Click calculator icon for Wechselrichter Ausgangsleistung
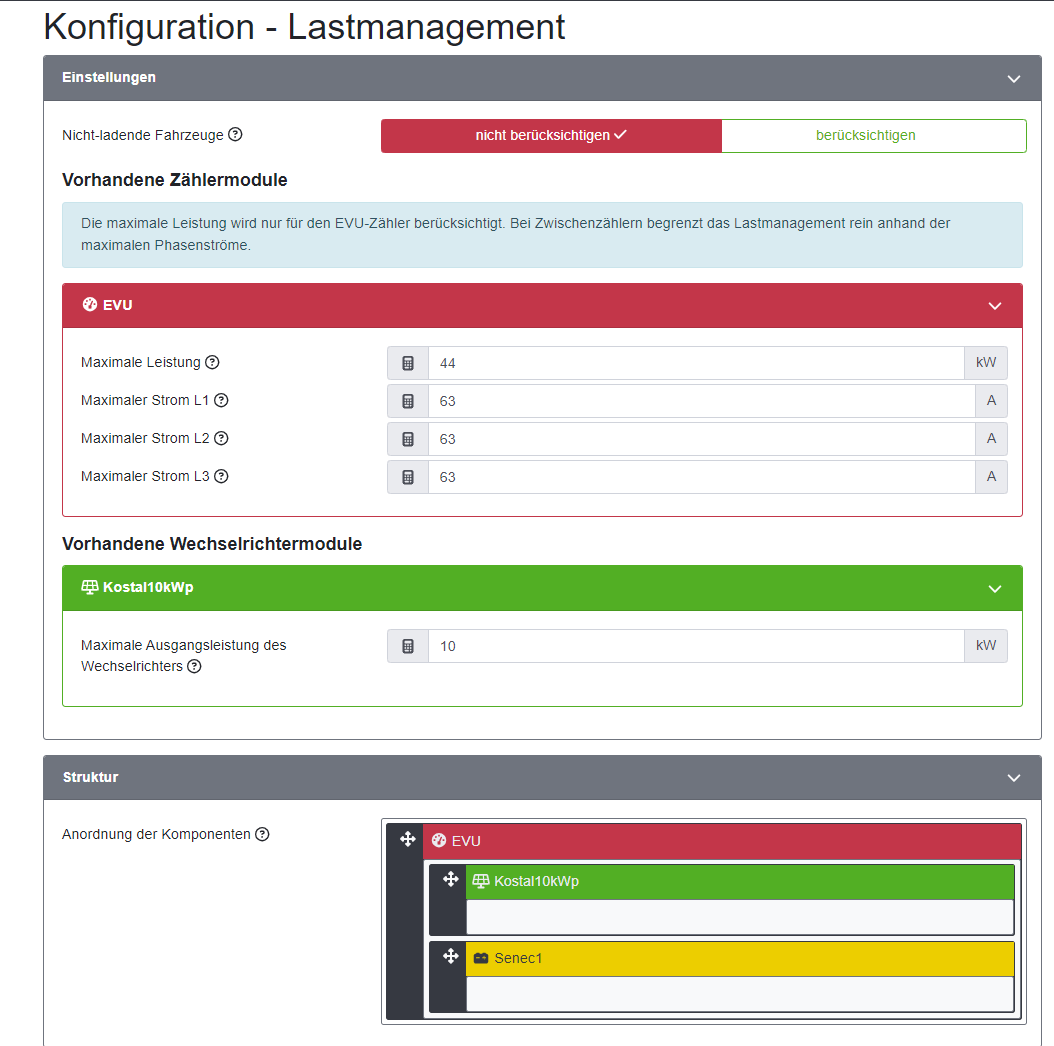 click(x=408, y=646)
